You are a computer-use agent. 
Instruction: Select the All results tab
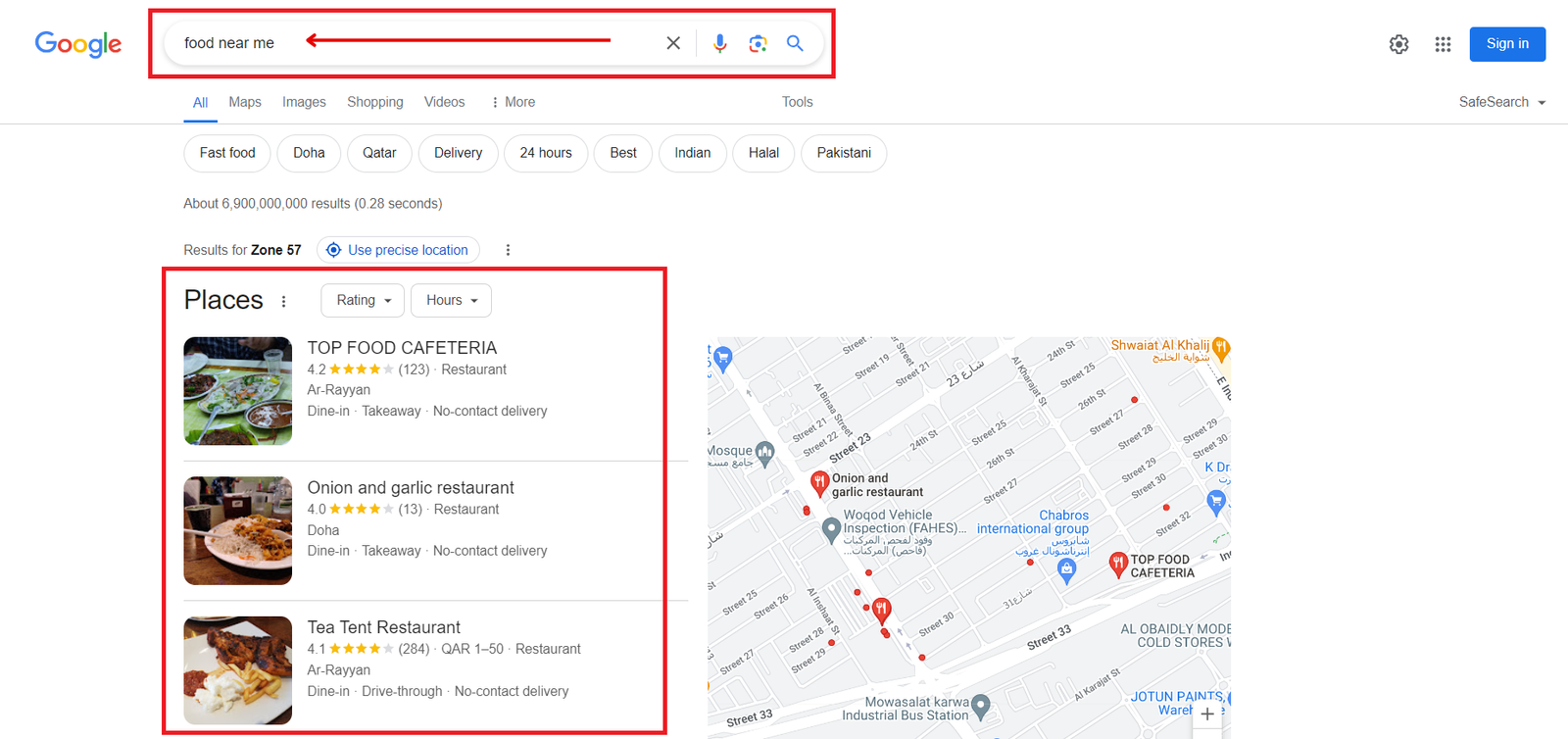click(x=200, y=102)
